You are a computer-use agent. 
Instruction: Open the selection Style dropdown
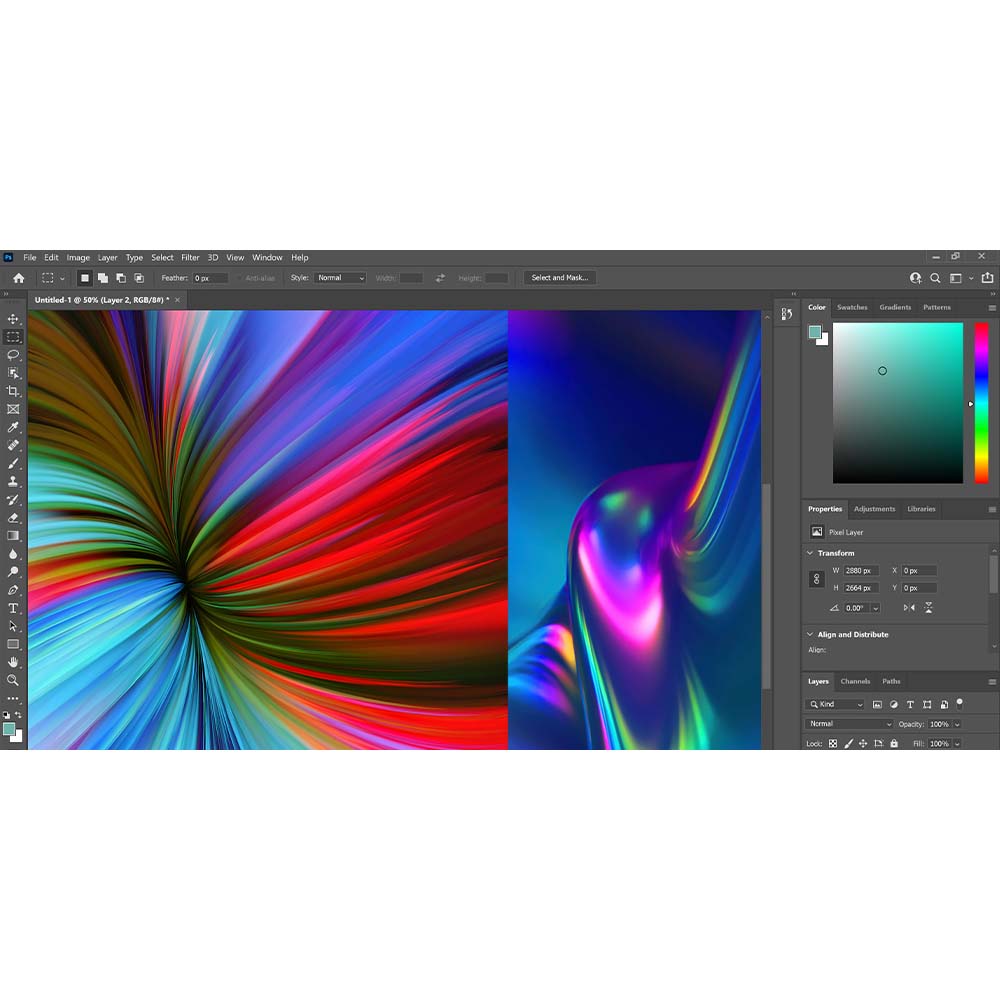click(340, 278)
